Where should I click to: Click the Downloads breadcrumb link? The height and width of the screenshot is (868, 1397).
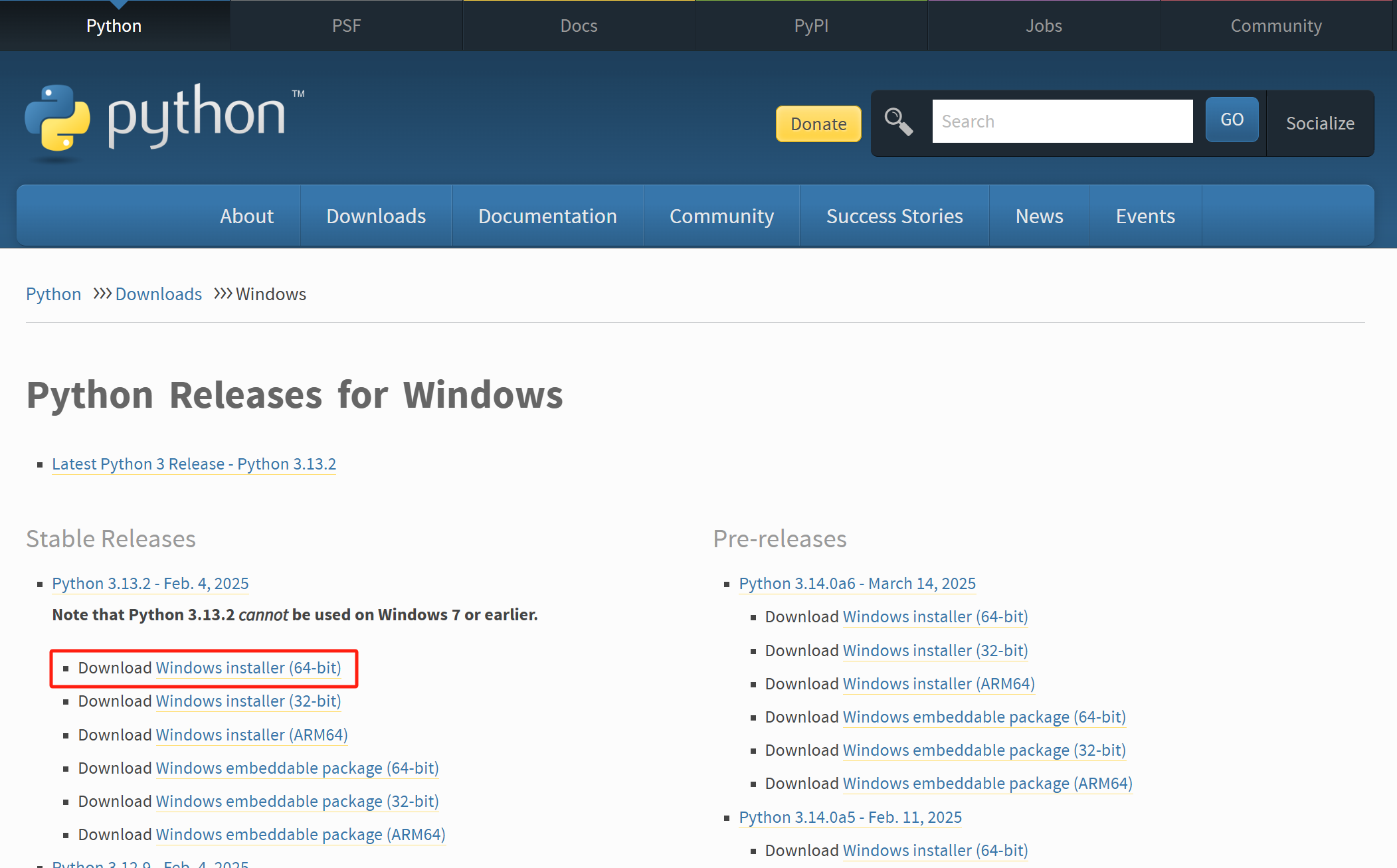point(158,294)
